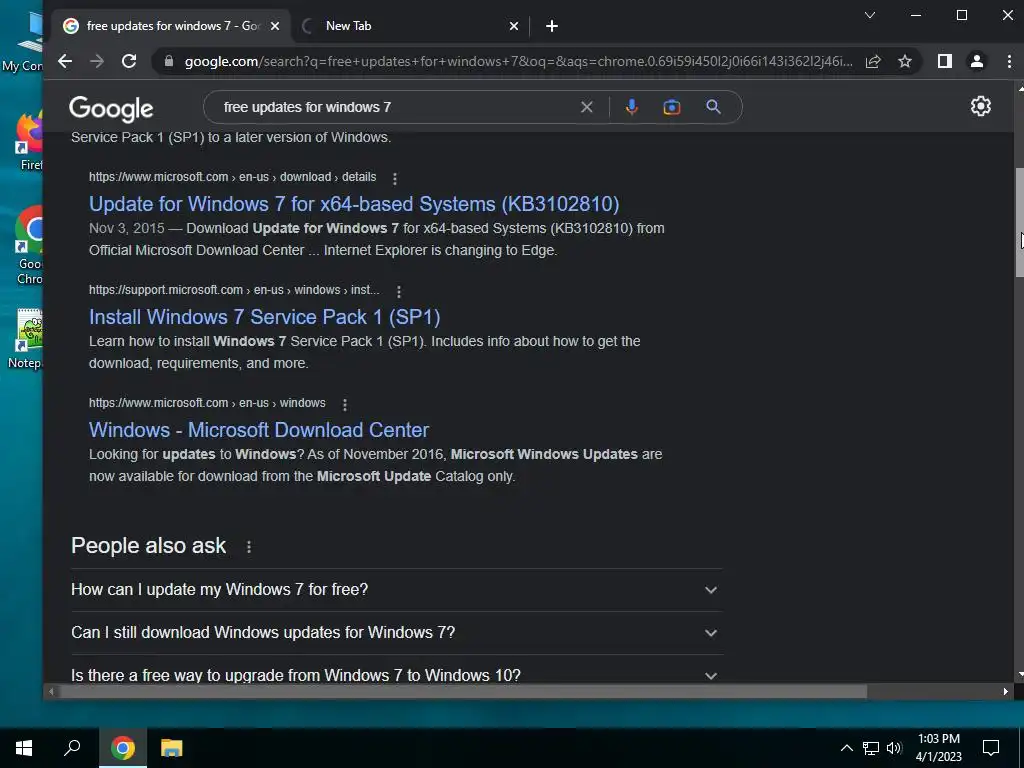Click the Chrome address bar URL
Viewport: 1024px width, 768px height.
(519, 61)
